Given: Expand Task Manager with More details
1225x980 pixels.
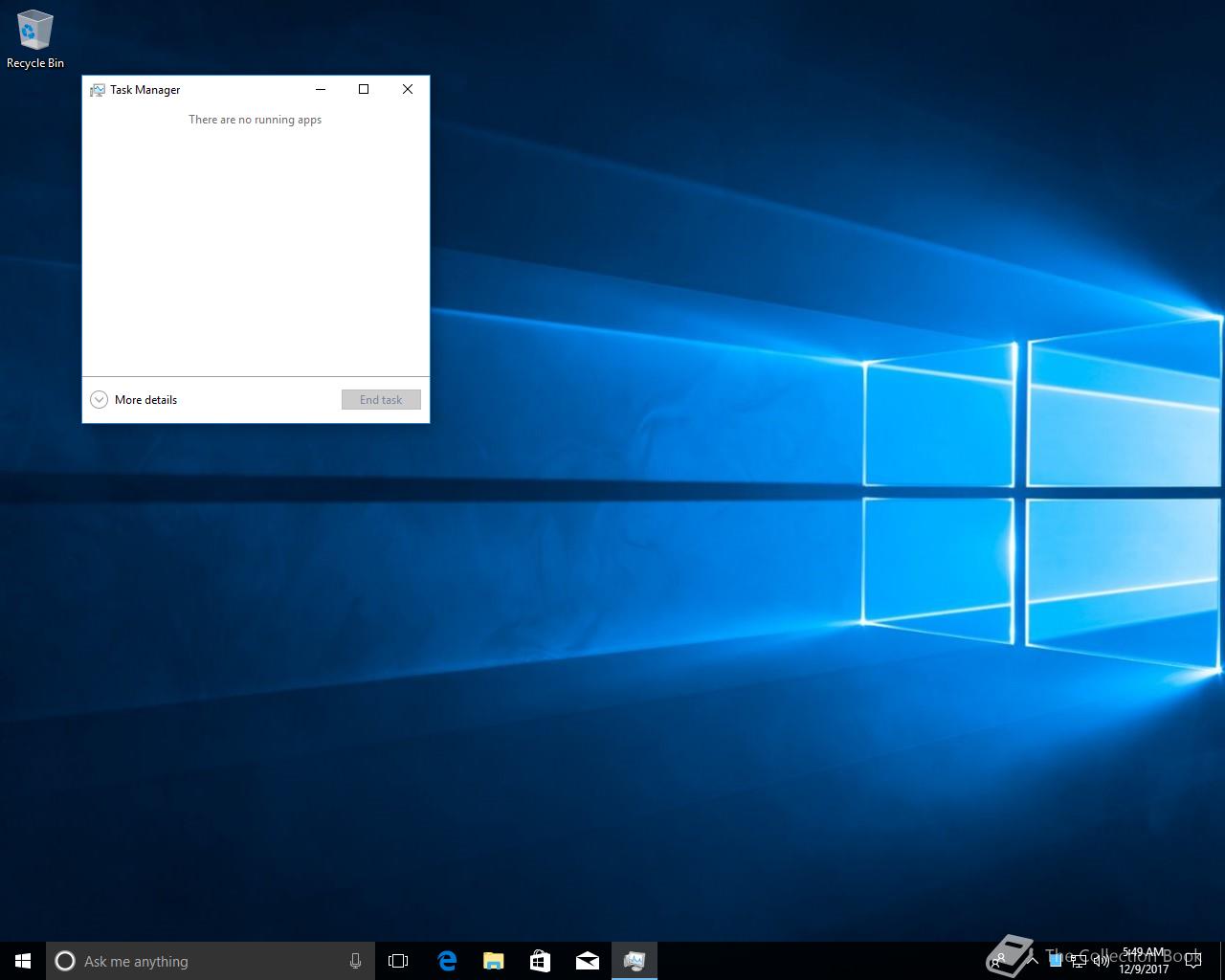Looking at the screenshot, I should point(134,400).
